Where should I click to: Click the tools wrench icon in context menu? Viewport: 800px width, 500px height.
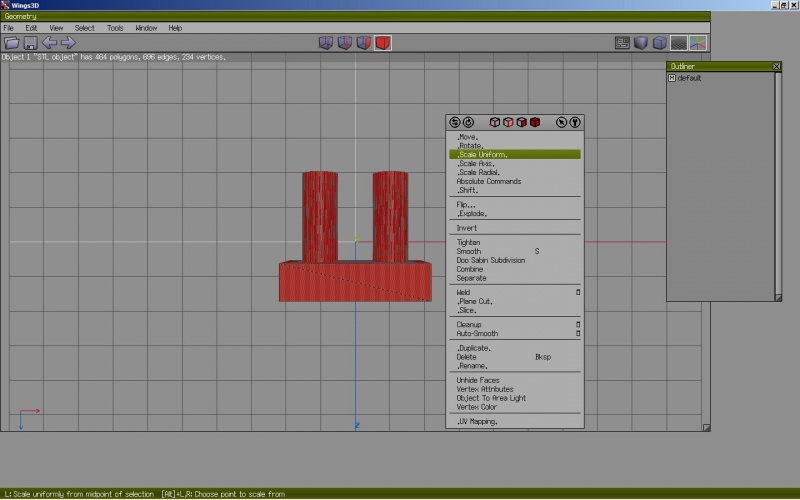(575, 122)
